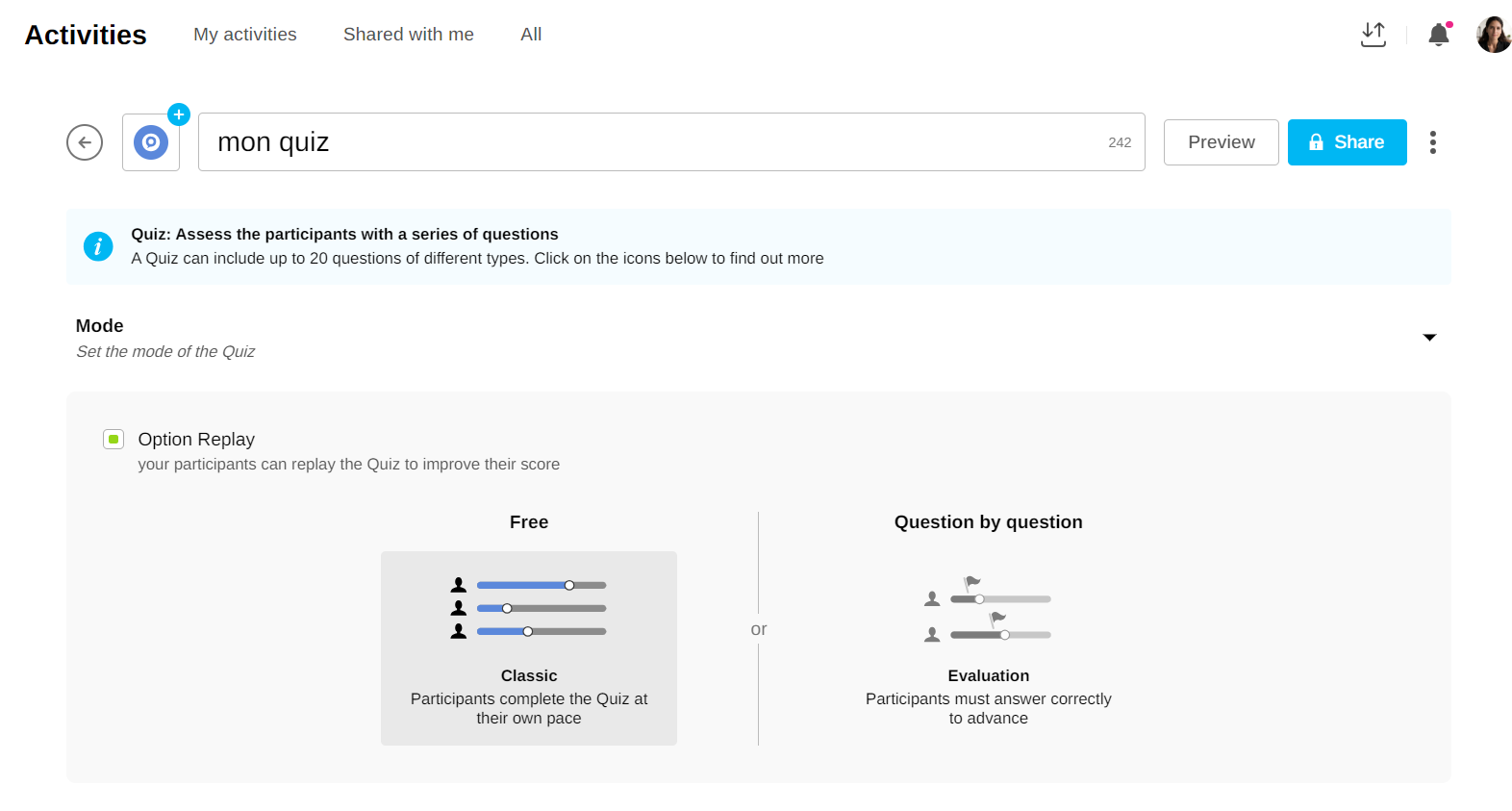
Task: Click the back arrow circle icon
Action: click(x=85, y=142)
